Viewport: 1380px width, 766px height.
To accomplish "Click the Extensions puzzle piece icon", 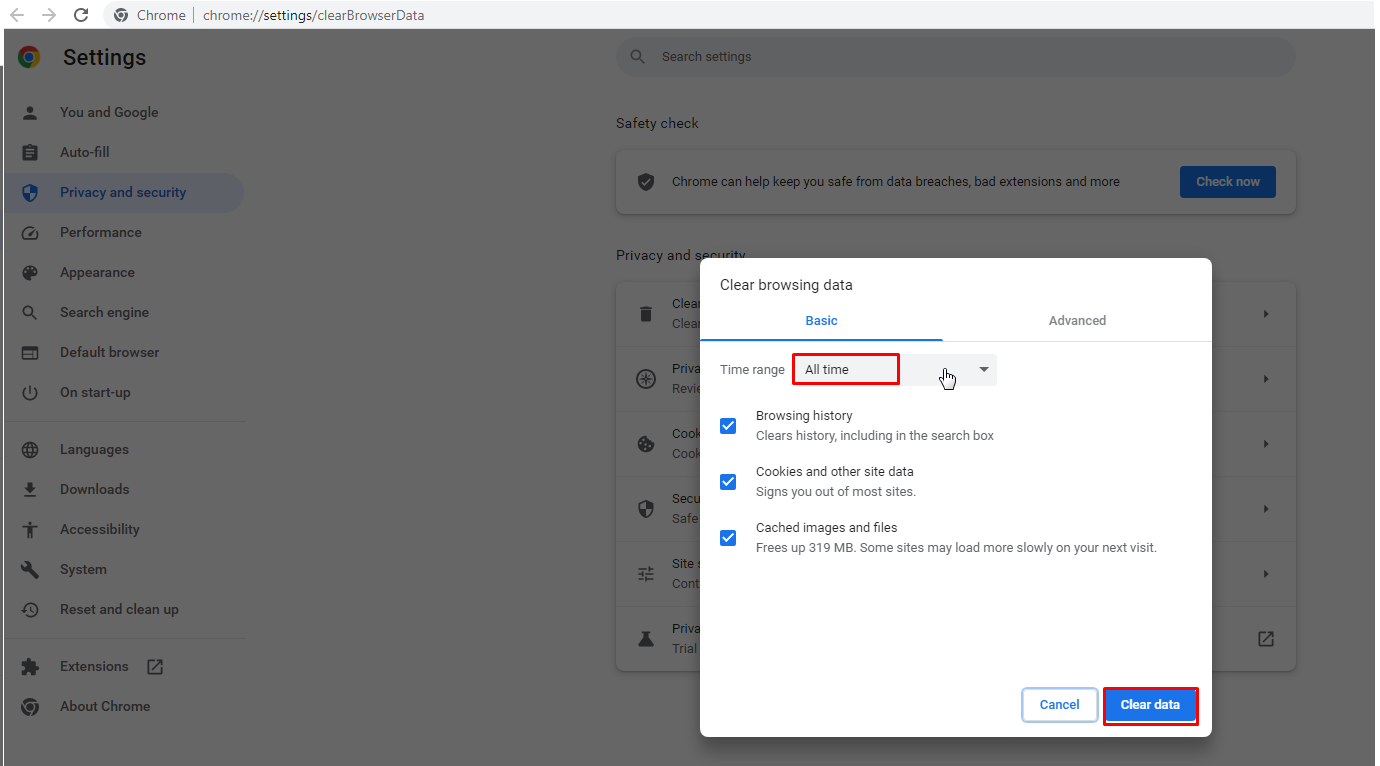I will click(x=30, y=667).
